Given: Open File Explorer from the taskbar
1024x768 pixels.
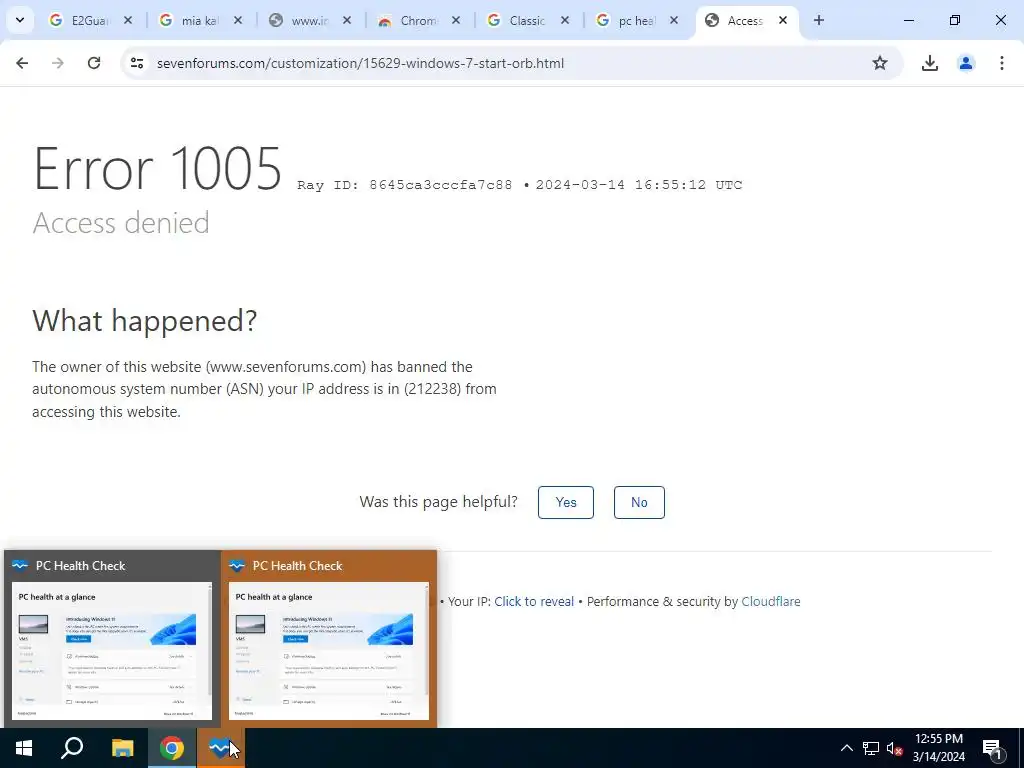Looking at the screenshot, I should [122, 748].
